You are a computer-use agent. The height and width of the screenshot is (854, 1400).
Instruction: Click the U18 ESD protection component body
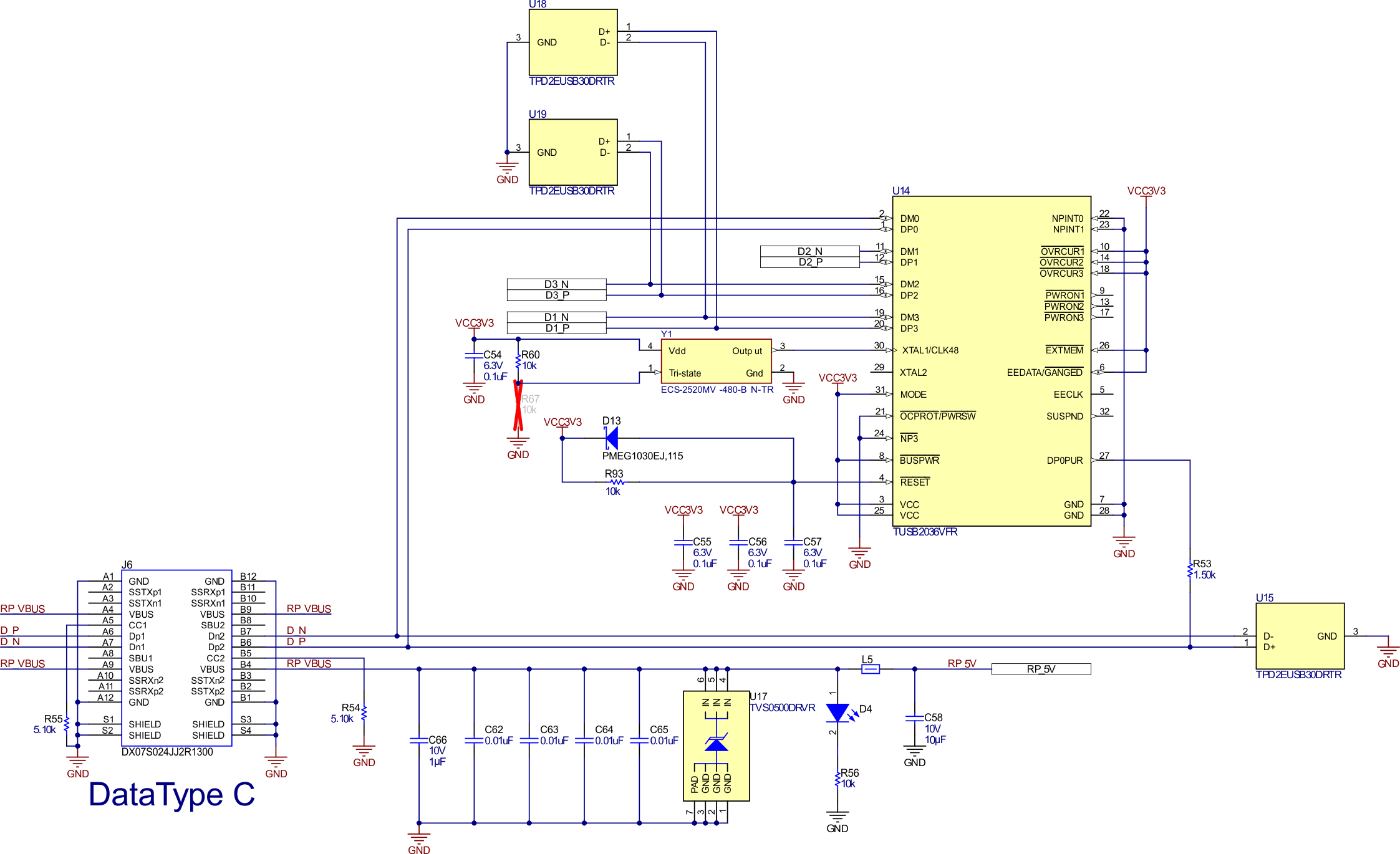573,42
